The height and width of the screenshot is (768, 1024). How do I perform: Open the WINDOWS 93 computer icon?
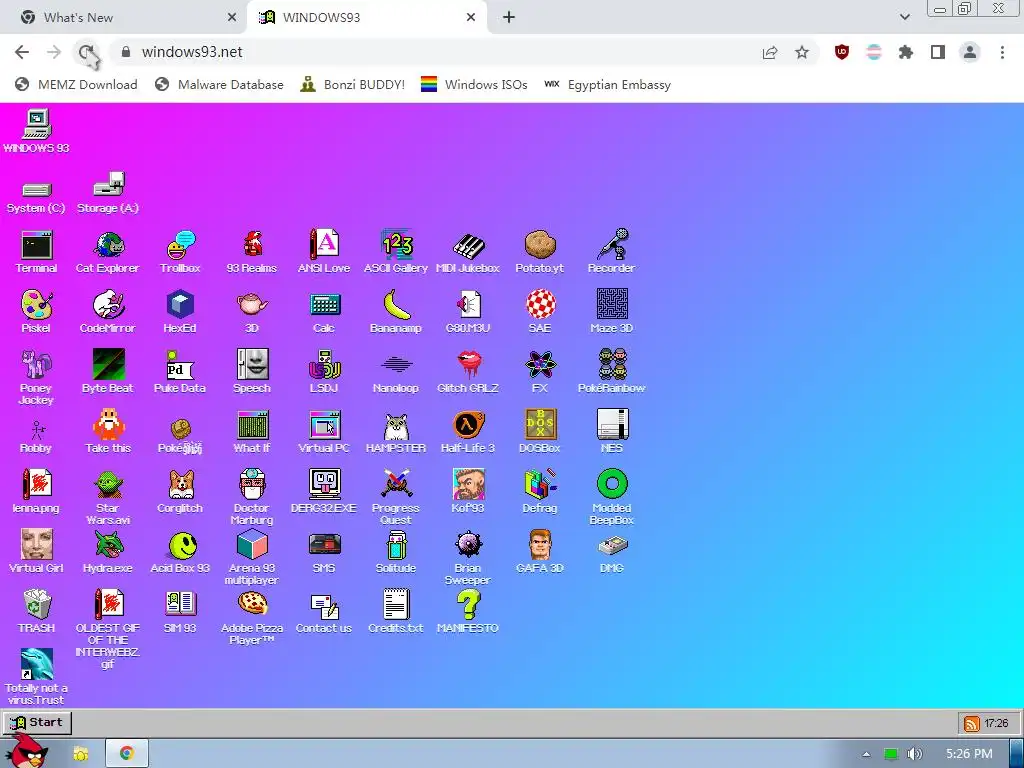(37, 131)
